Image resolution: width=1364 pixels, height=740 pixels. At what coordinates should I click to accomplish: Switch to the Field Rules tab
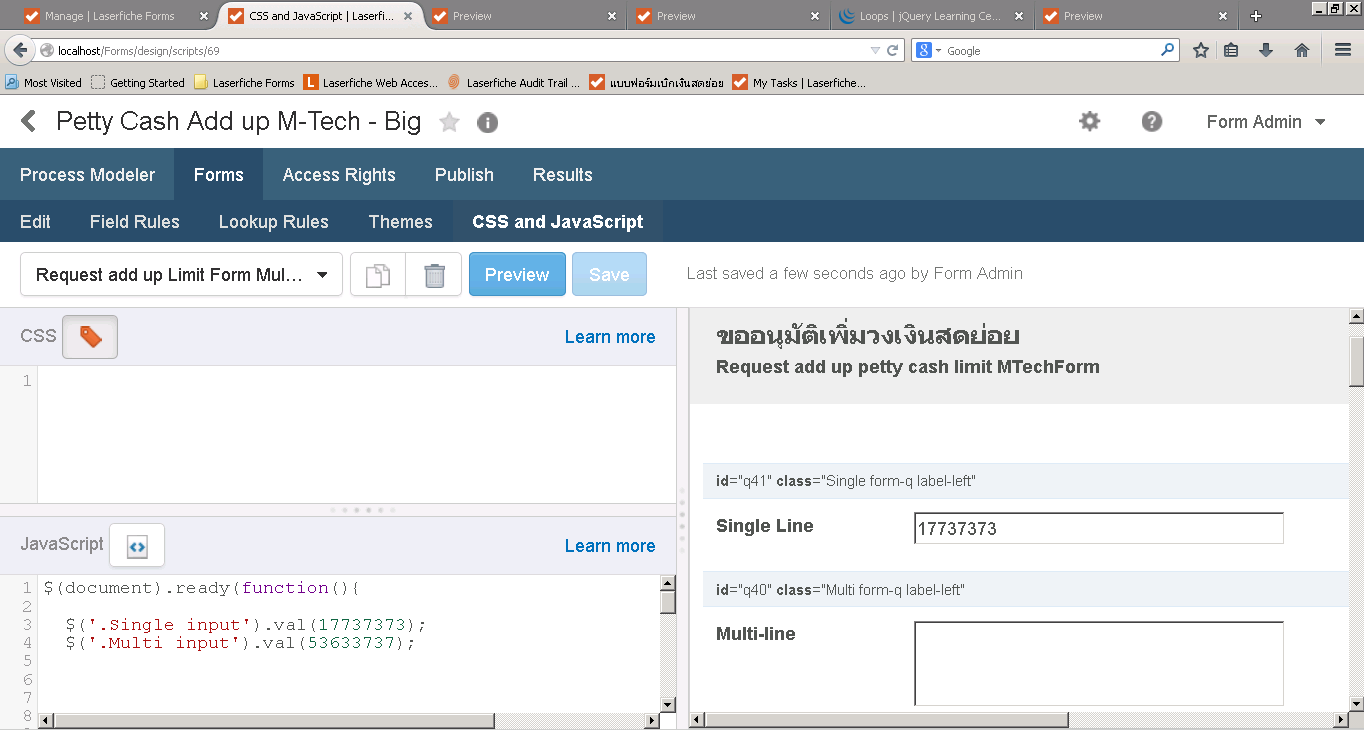[x=135, y=222]
